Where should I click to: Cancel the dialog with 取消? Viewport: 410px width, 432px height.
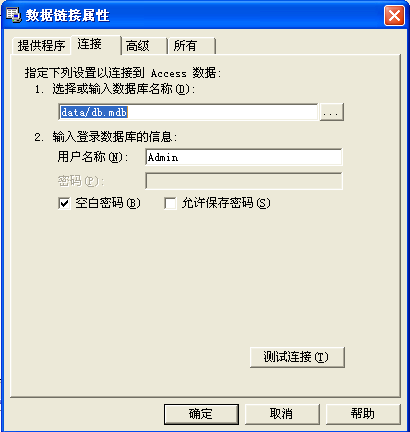pos(282,414)
